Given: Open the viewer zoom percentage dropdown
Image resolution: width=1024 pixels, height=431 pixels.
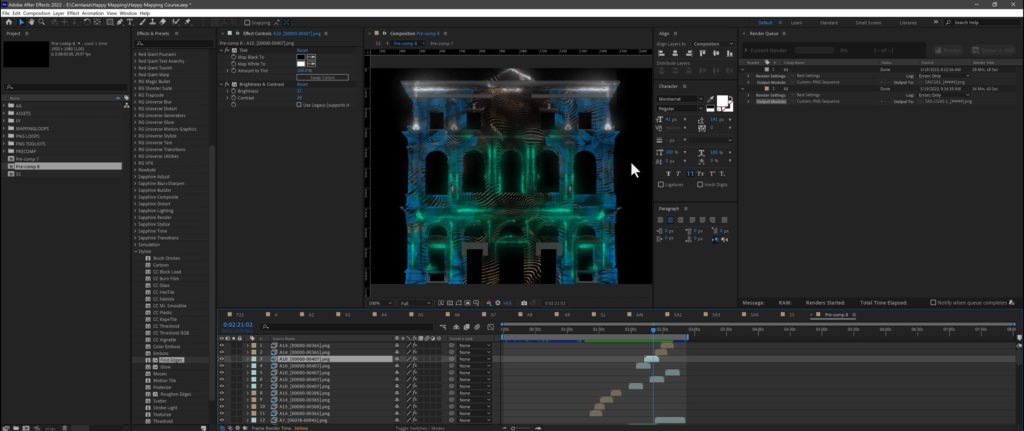Looking at the screenshot, I should click(380, 303).
